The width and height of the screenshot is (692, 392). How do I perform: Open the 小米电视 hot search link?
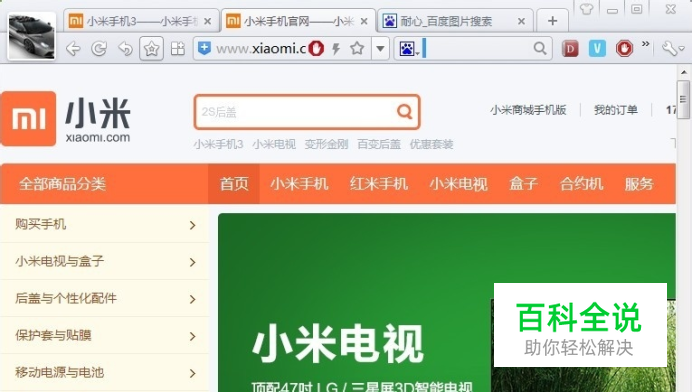pos(274,144)
